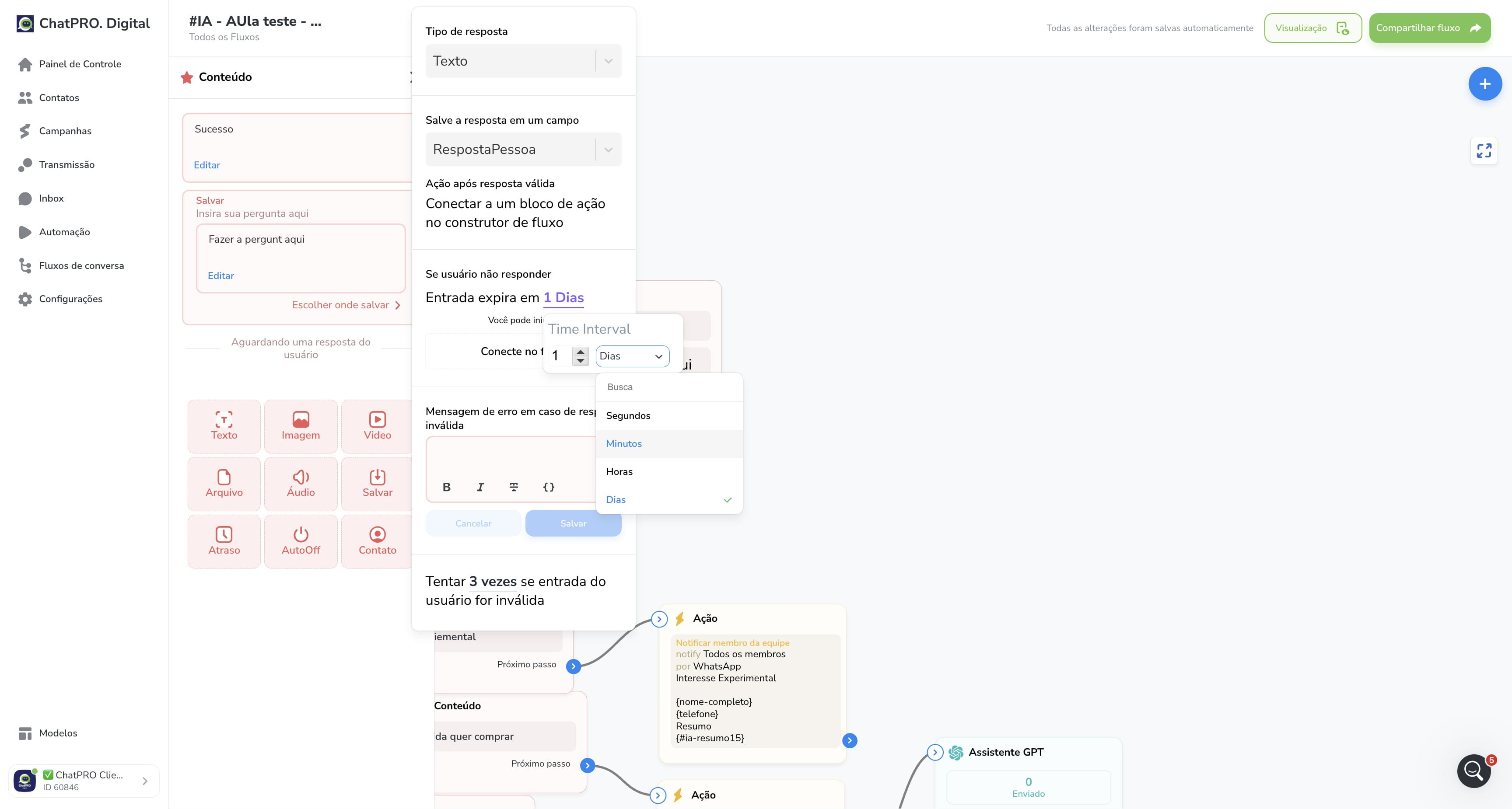Image resolution: width=1512 pixels, height=809 pixels.
Task: Add an Arquivo file block
Action: point(224,484)
